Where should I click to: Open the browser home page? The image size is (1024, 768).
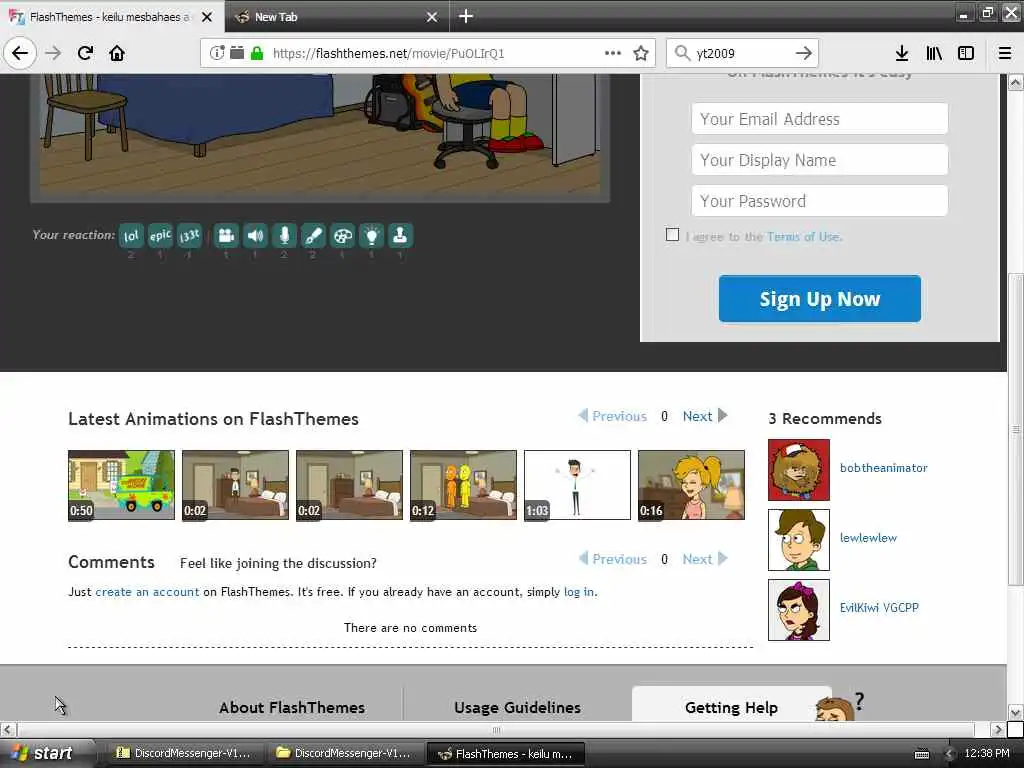117,53
